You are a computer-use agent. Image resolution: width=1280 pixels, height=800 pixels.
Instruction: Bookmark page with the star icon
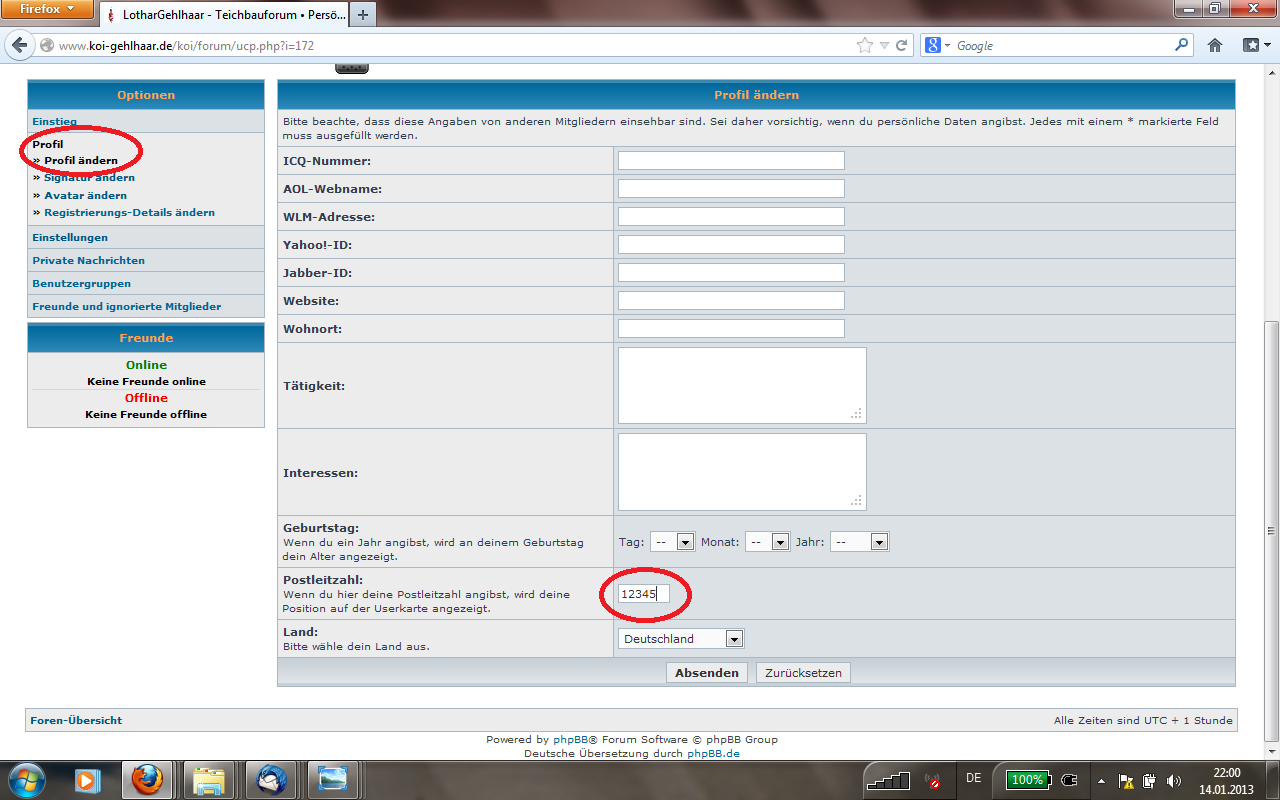865,46
